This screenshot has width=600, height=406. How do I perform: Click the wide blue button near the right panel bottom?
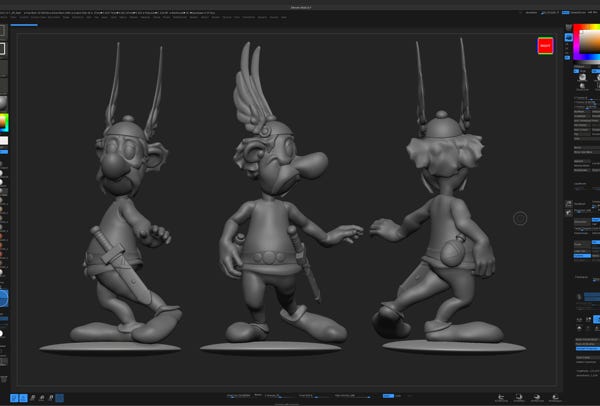pos(588,349)
